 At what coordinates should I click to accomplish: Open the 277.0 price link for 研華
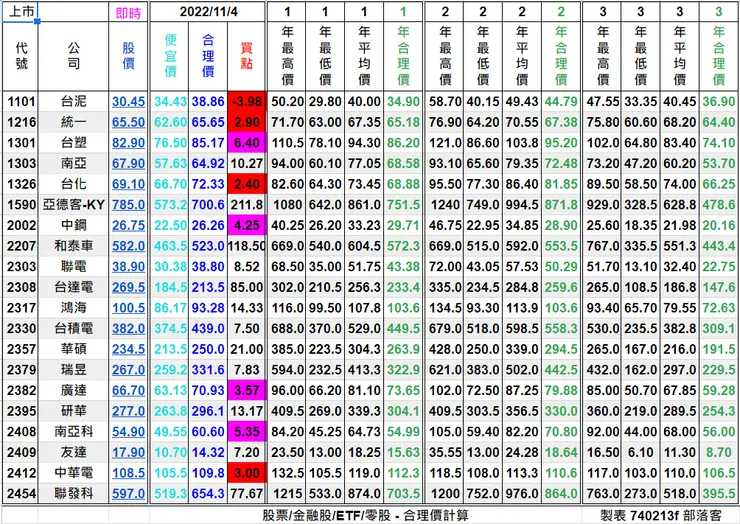[128, 411]
